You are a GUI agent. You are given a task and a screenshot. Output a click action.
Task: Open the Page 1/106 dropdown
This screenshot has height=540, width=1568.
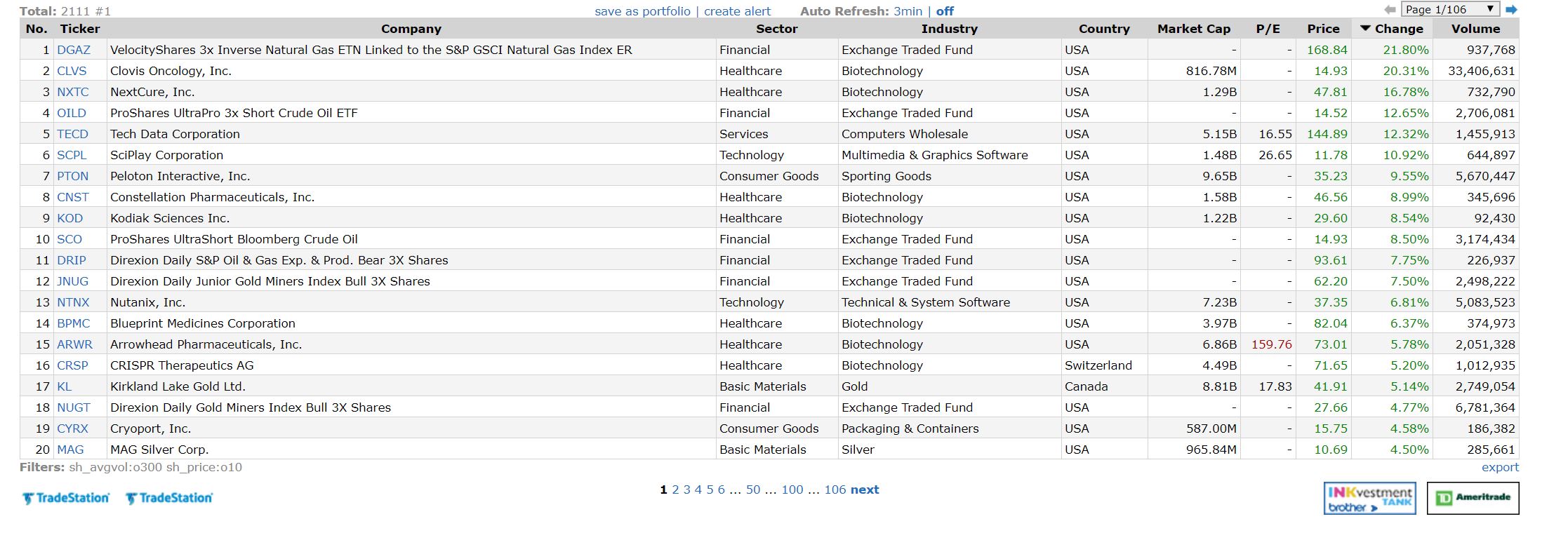point(1450,10)
